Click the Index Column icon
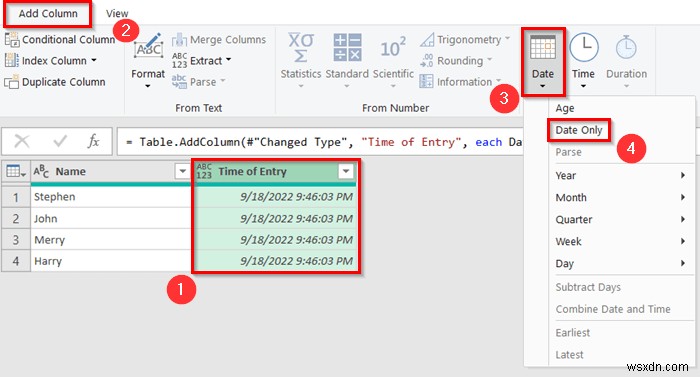Screen dimensions: 700x377 point(12,60)
